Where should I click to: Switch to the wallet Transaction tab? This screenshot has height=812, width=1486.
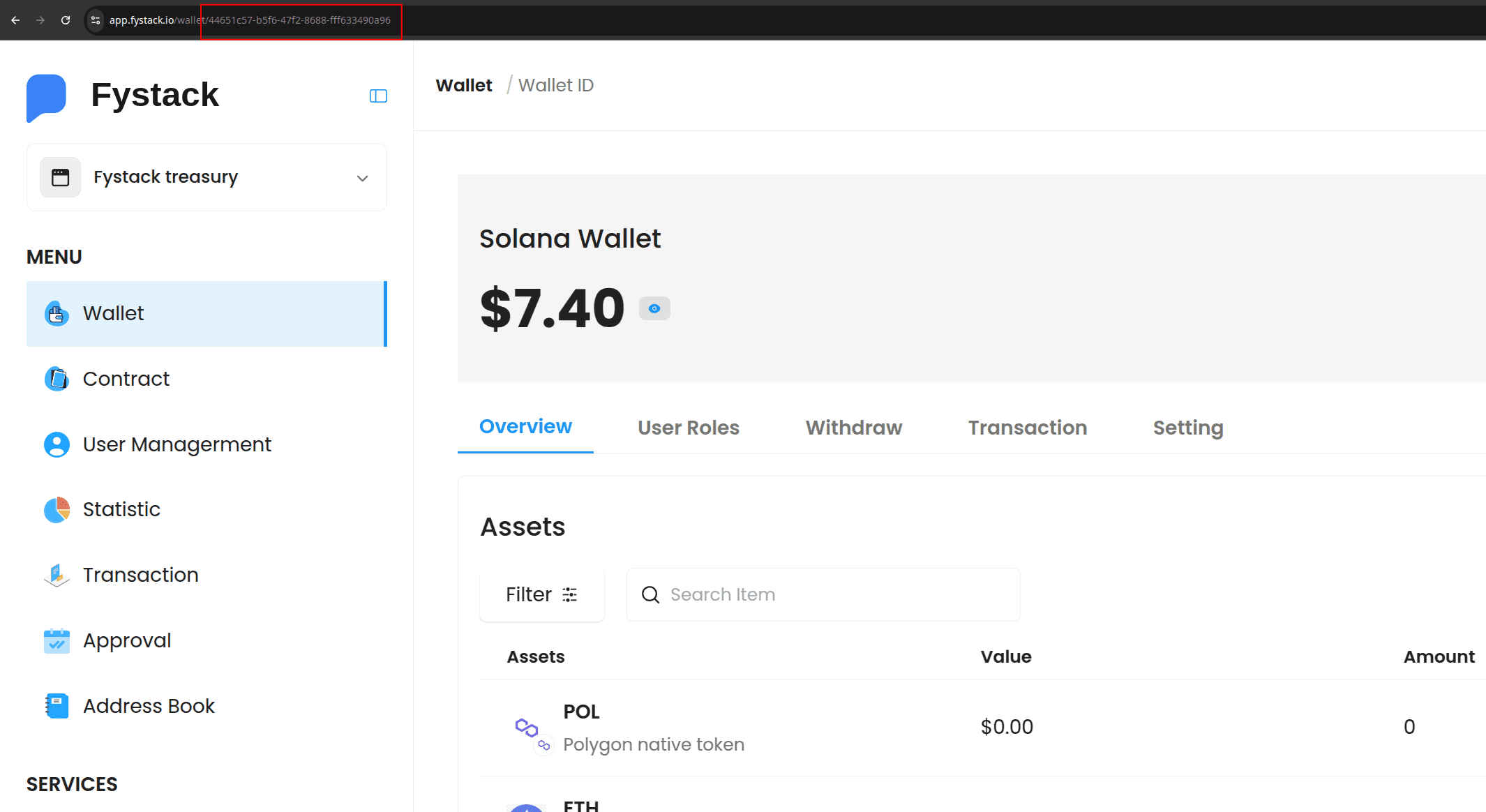click(1028, 428)
